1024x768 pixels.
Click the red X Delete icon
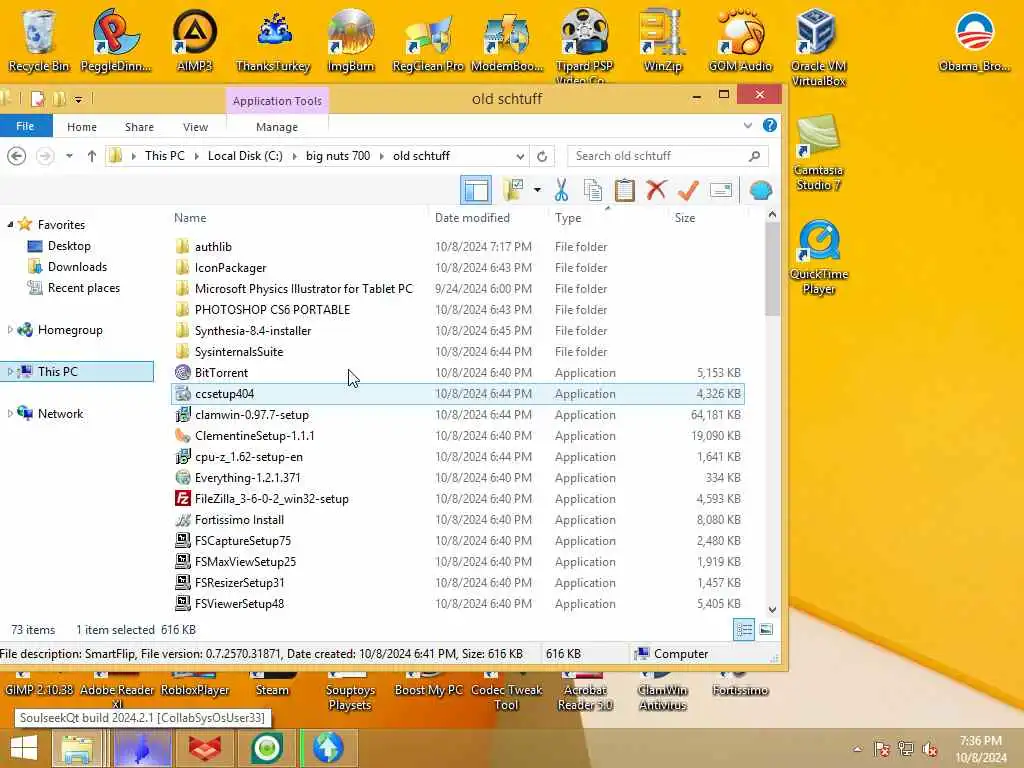[656, 190]
